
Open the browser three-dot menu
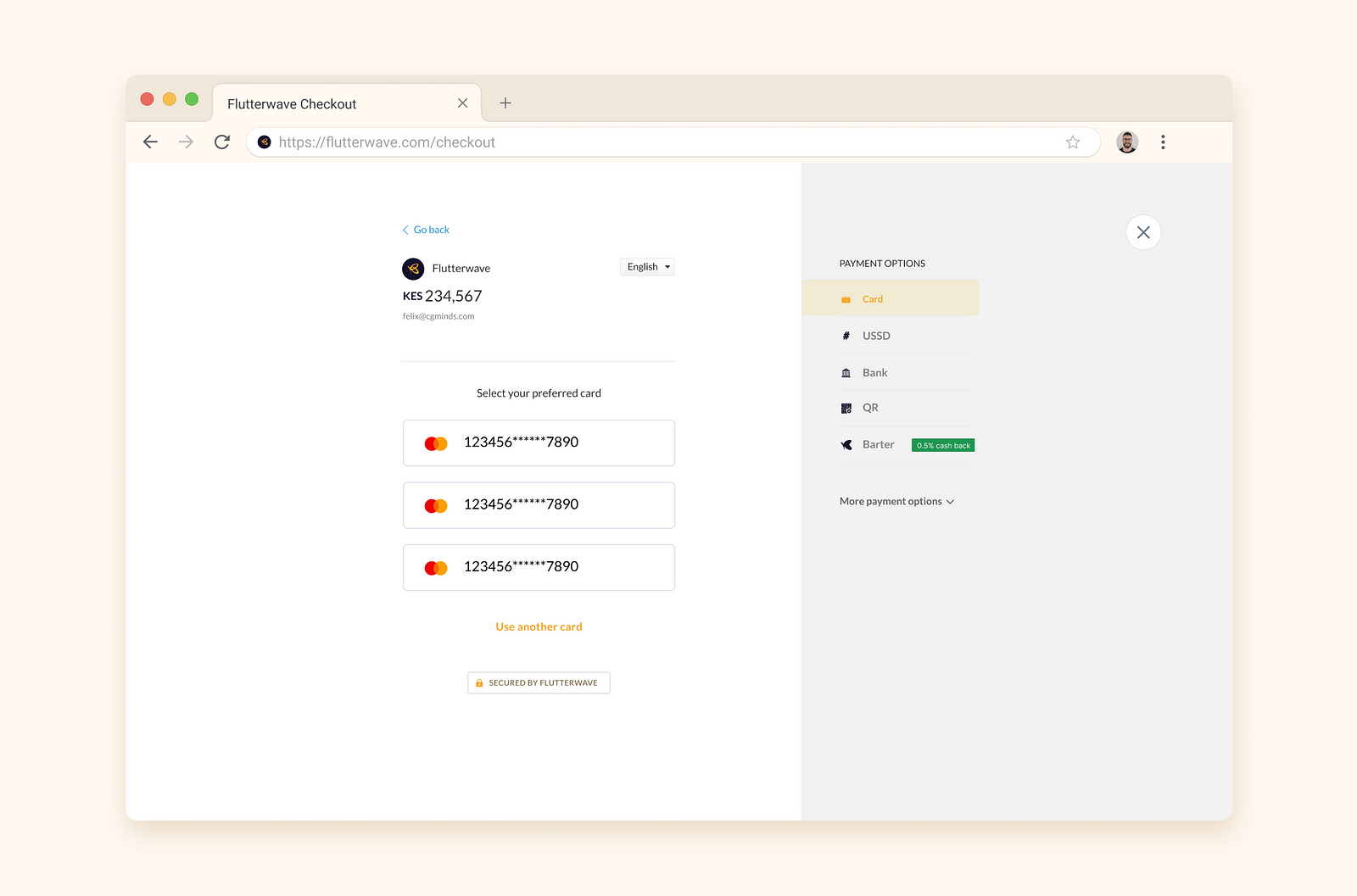point(1163,142)
